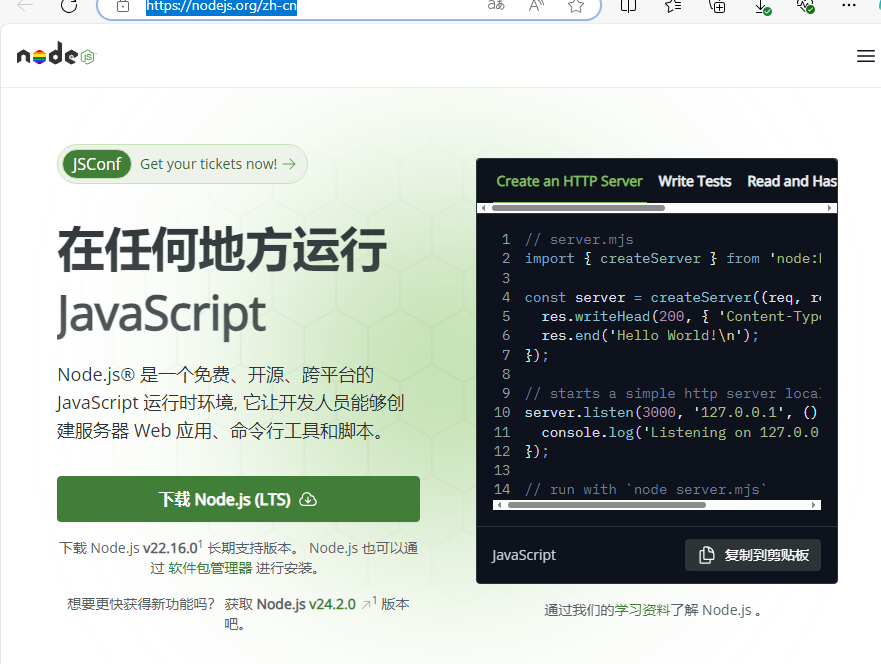
Task: Open the downloads icon
Action: pyautogui.click(x=762, y=7)
